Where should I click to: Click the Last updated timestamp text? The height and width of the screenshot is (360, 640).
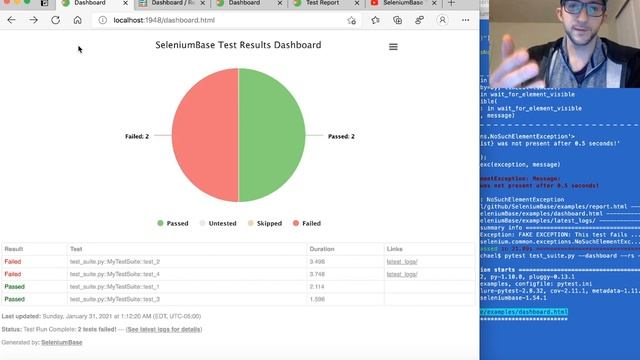(101, 316)
